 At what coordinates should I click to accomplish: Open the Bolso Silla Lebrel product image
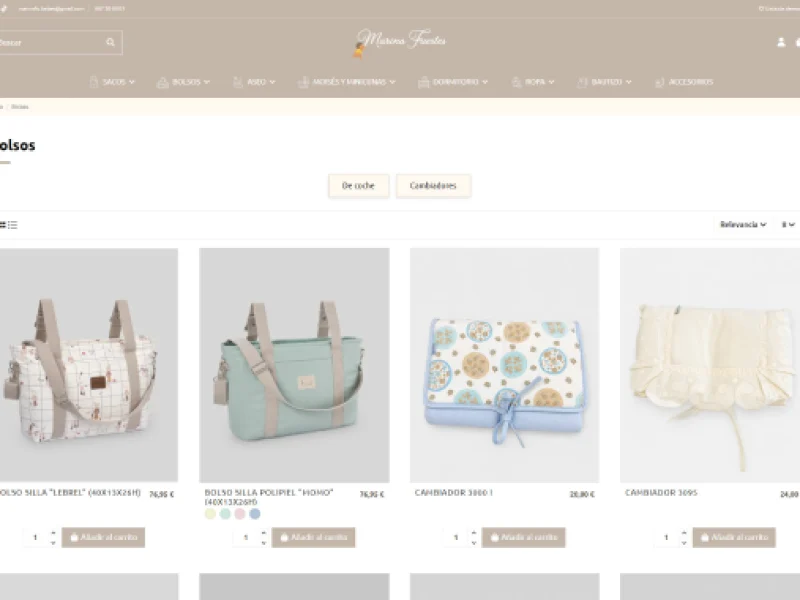[89, 365]
